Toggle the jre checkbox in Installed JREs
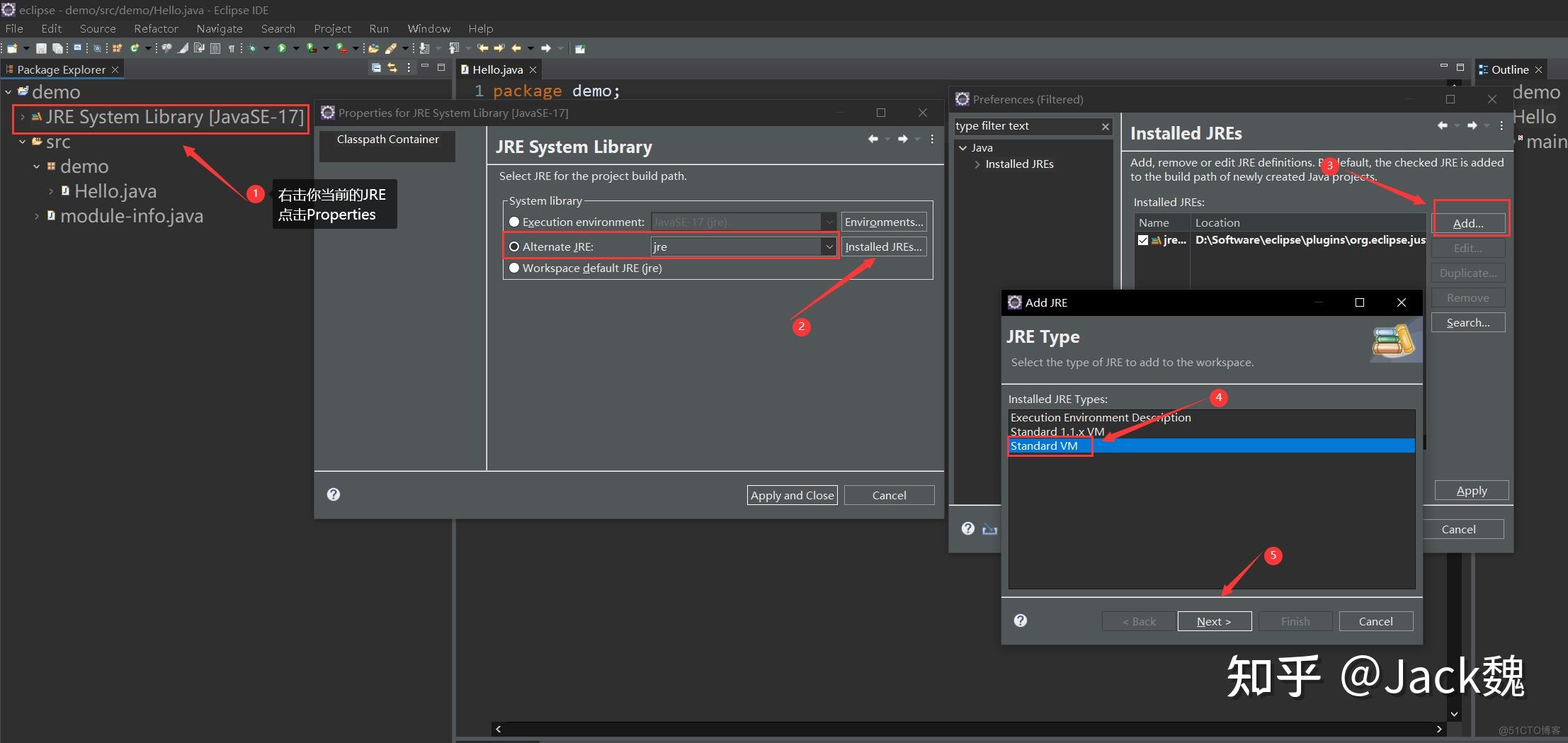Viewport: 1568px width, 743px height. coord(1142,240)
